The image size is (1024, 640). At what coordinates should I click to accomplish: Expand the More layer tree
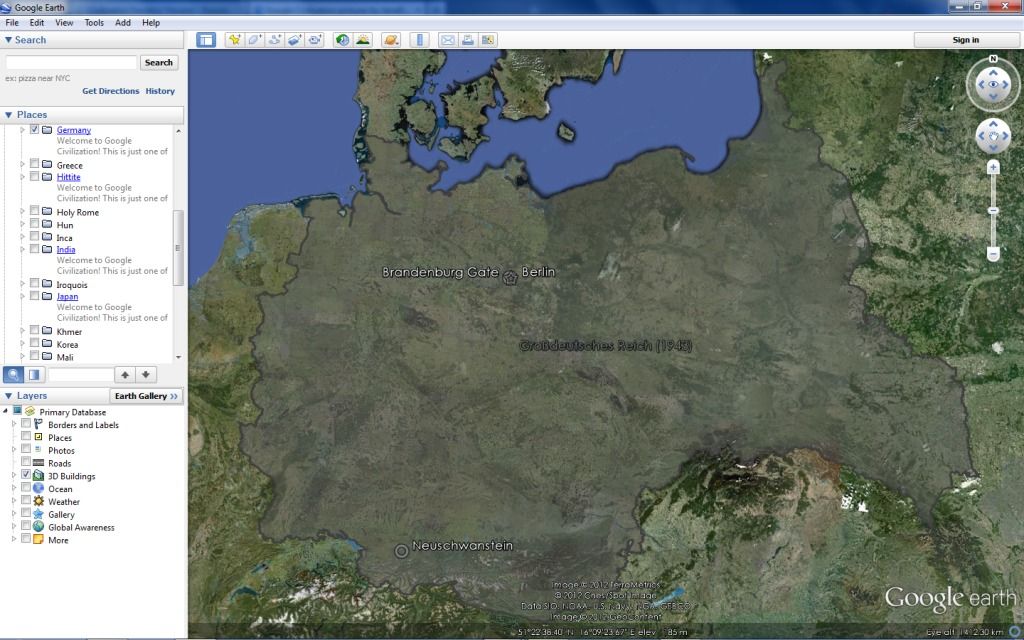(14, 539)
